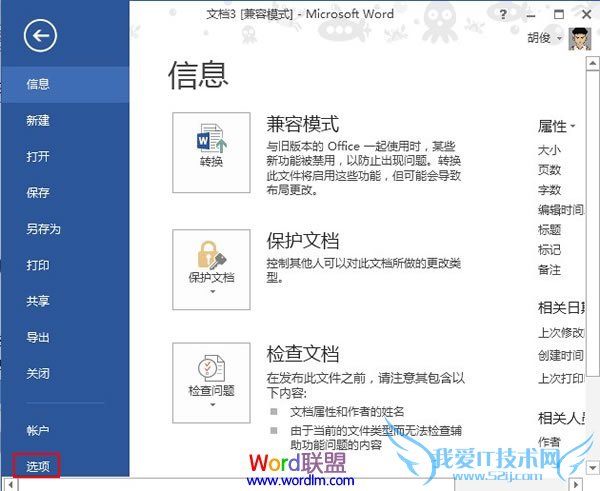Click the 兼容模式 heading

click(x=303, y=124)
